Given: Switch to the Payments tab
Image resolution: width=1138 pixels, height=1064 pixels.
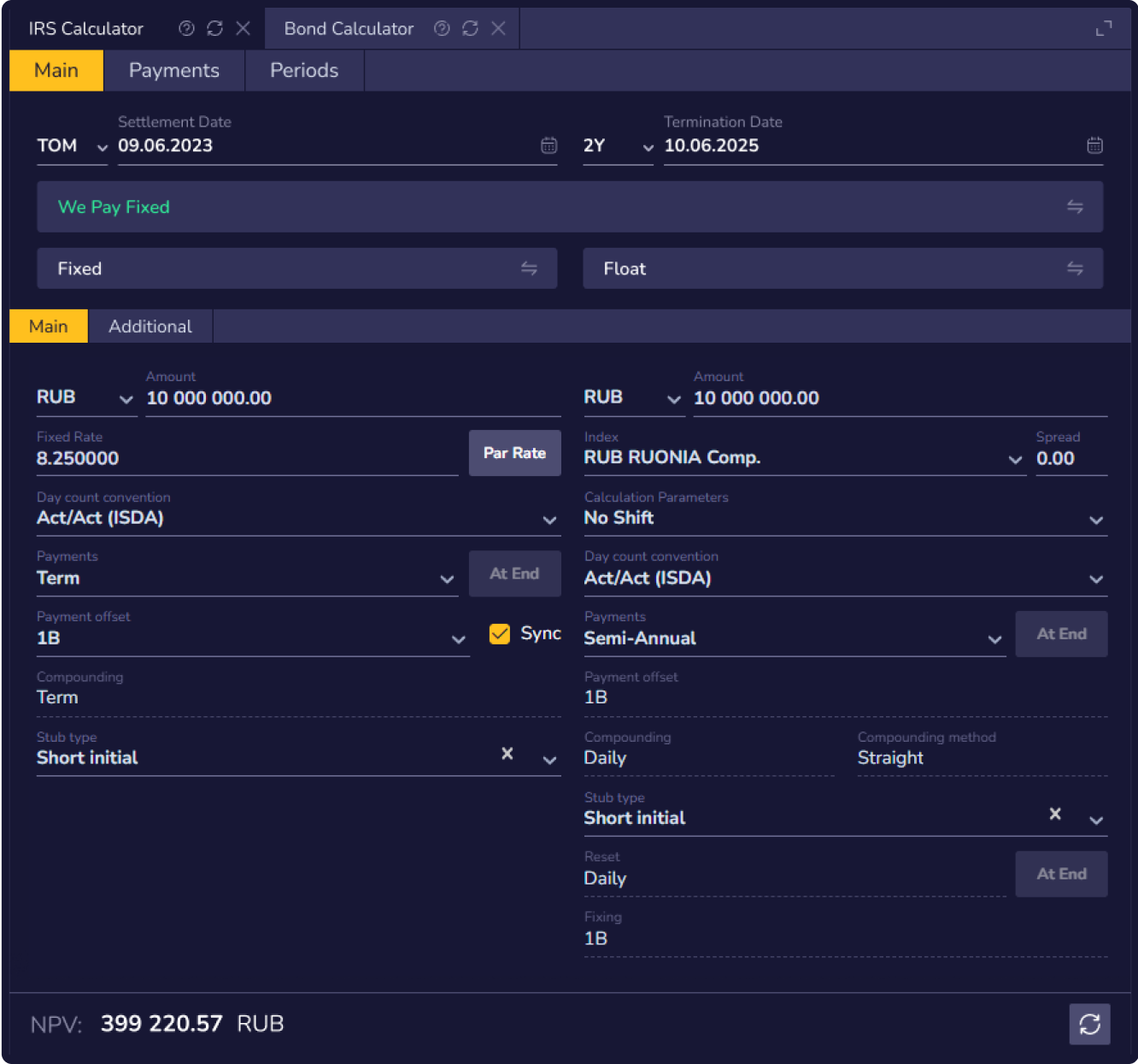Looking at the screenshot, I should (174, 70).
